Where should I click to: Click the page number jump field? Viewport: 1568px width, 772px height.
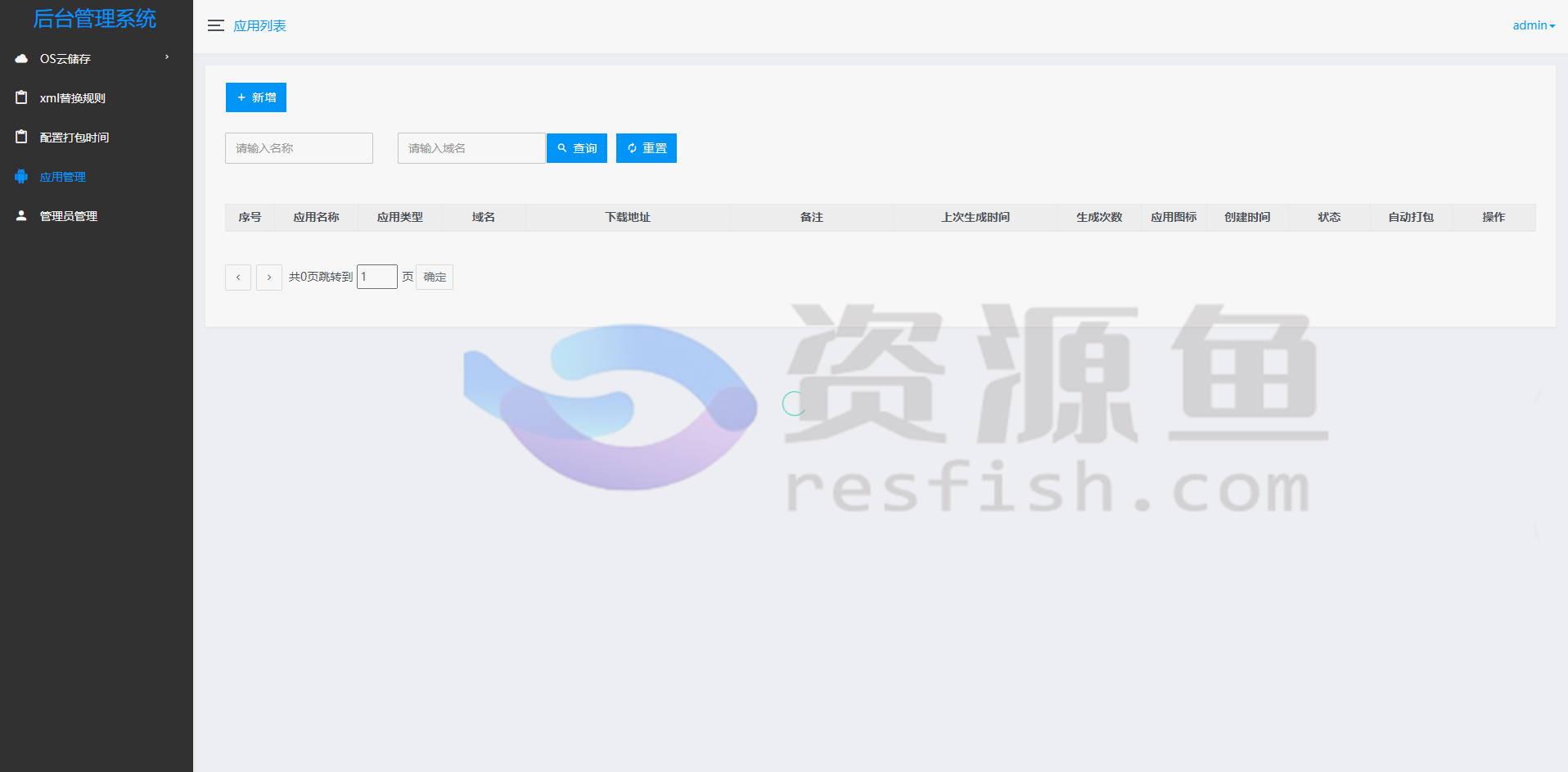pos(377,277)
